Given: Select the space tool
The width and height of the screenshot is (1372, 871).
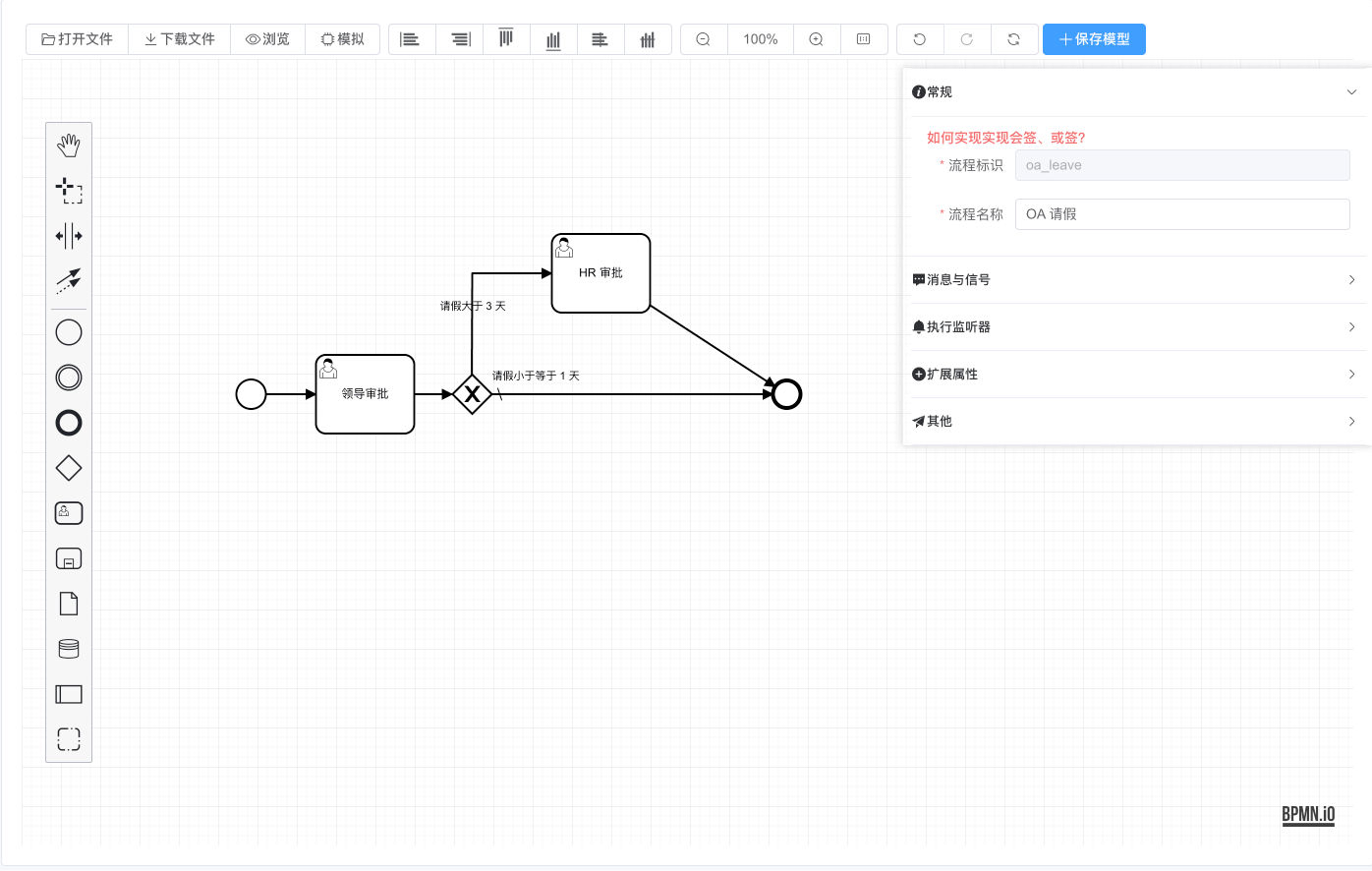Looking at the screenshot, I should click(x=69, y=235).
